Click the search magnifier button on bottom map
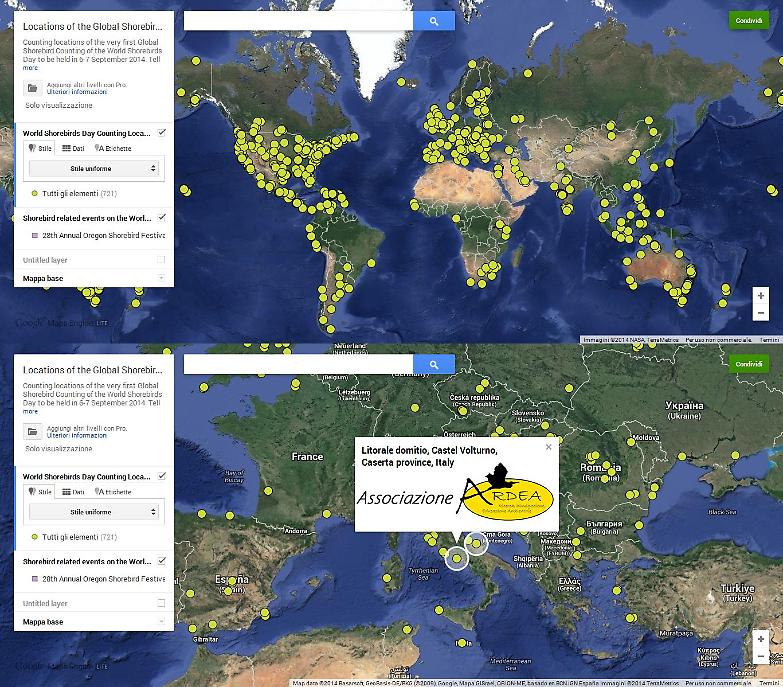The image size is (783, 687). (434, 365)
